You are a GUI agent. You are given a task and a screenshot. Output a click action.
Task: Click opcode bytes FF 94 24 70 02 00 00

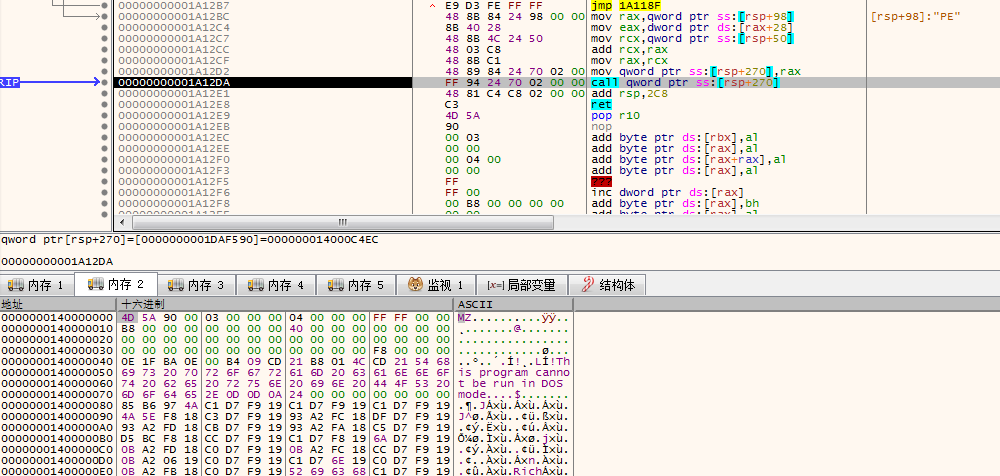coord(515,82)
